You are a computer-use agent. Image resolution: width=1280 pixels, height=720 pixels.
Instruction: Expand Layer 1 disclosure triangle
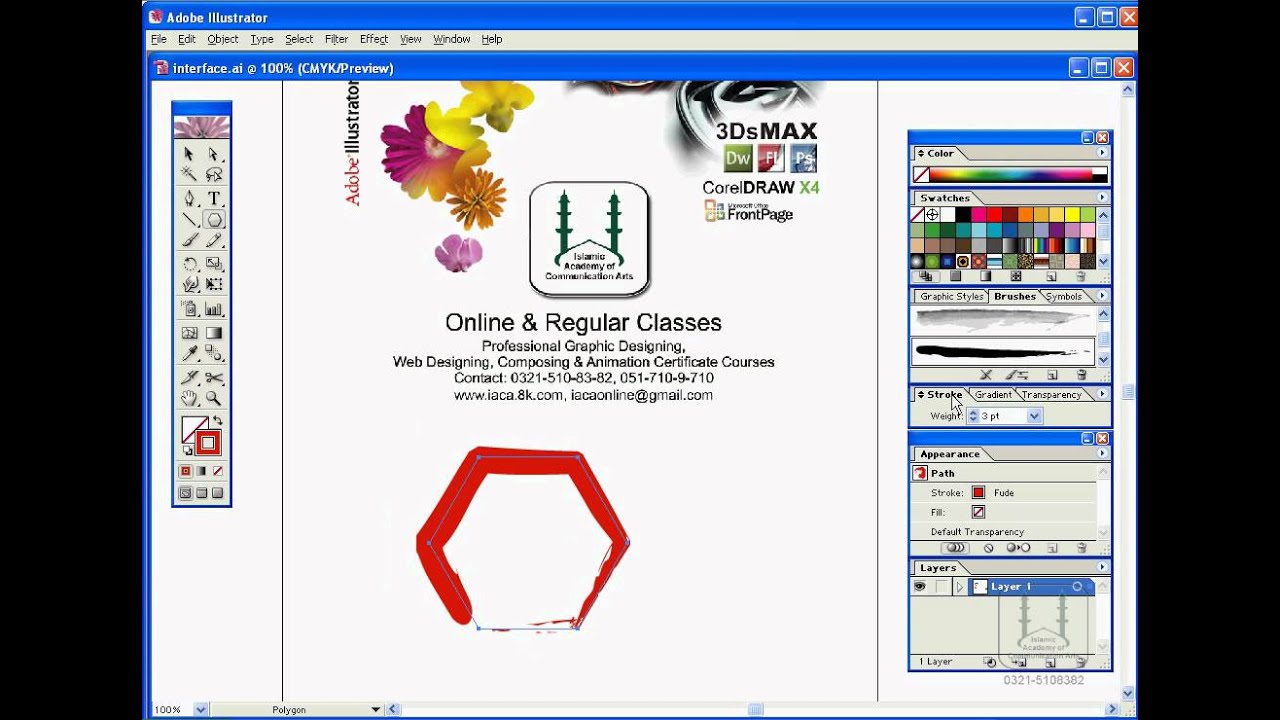click(x=959, y=587)
